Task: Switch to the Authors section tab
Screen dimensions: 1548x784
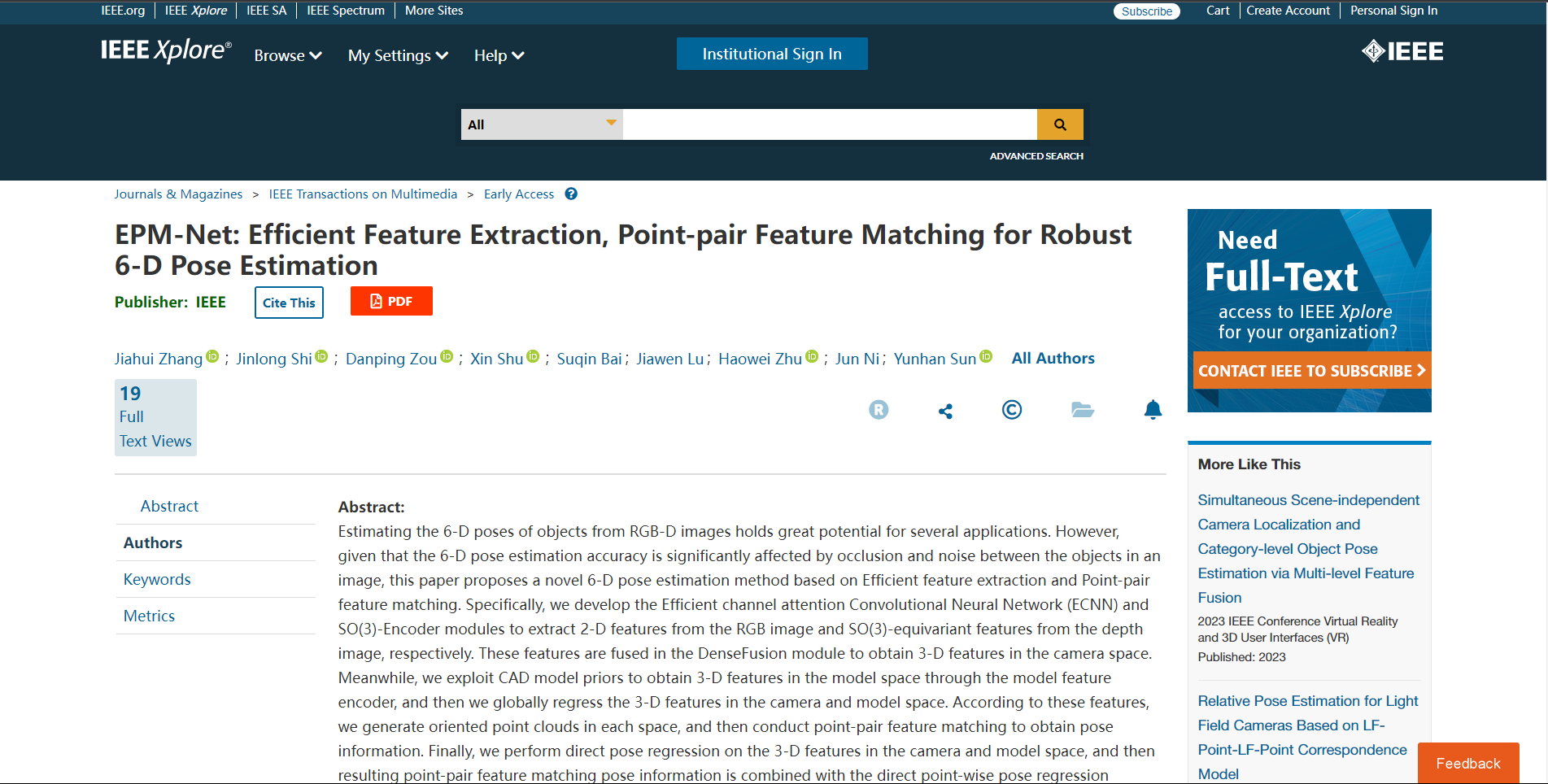Action: (153, 542)
